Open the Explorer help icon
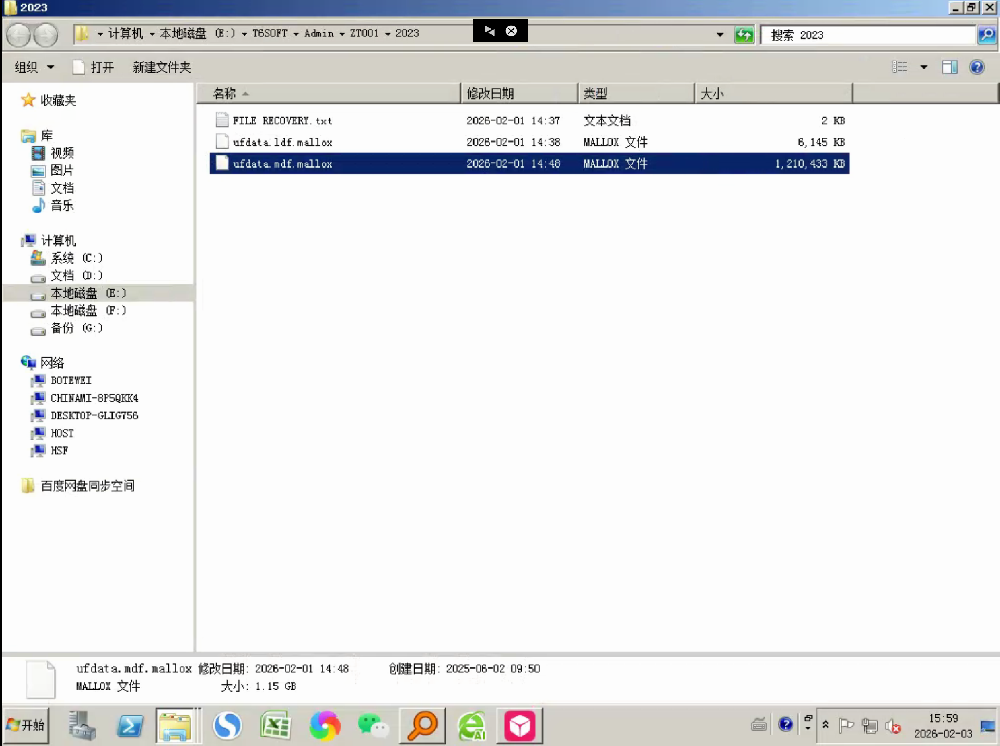This screenshot has height=746, width=1000. (977, 67)
